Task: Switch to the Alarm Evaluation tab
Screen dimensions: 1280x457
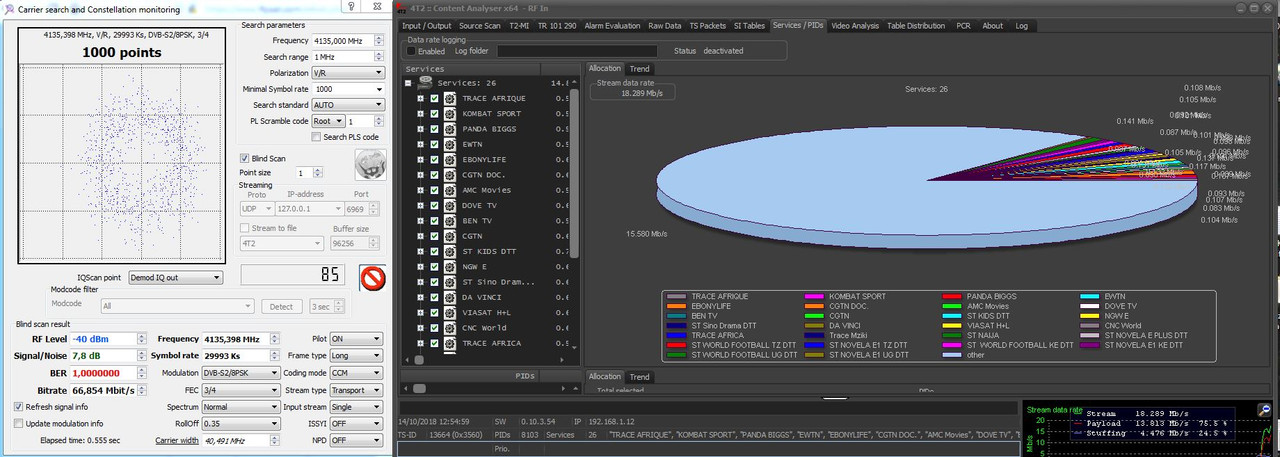Action: point(612,25)
